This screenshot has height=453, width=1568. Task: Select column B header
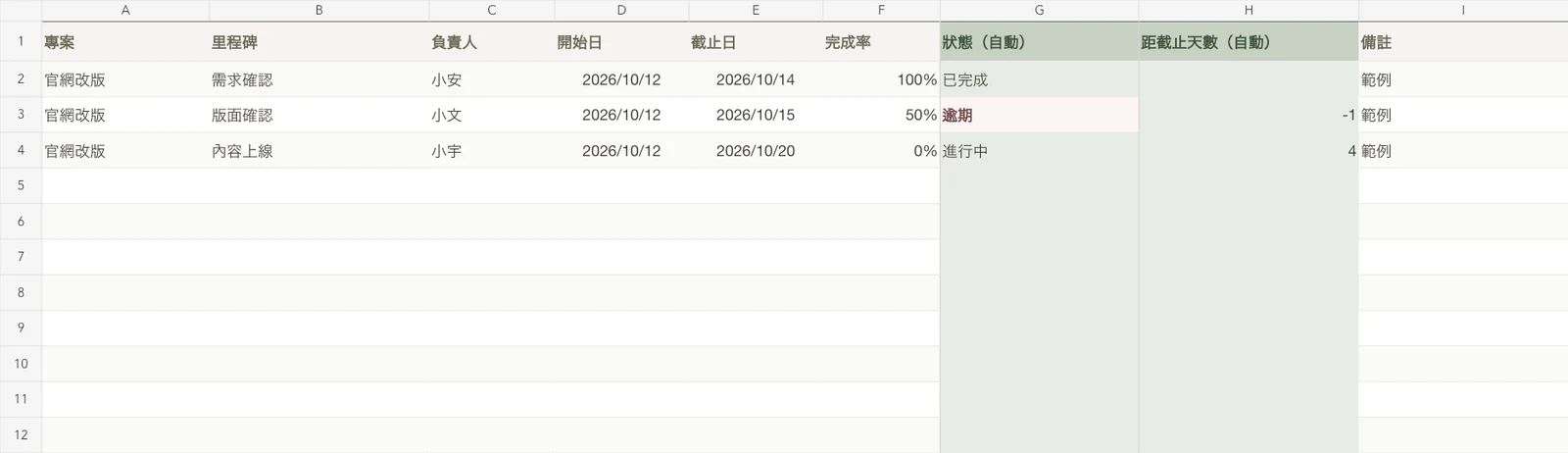(x=318, y=10)
